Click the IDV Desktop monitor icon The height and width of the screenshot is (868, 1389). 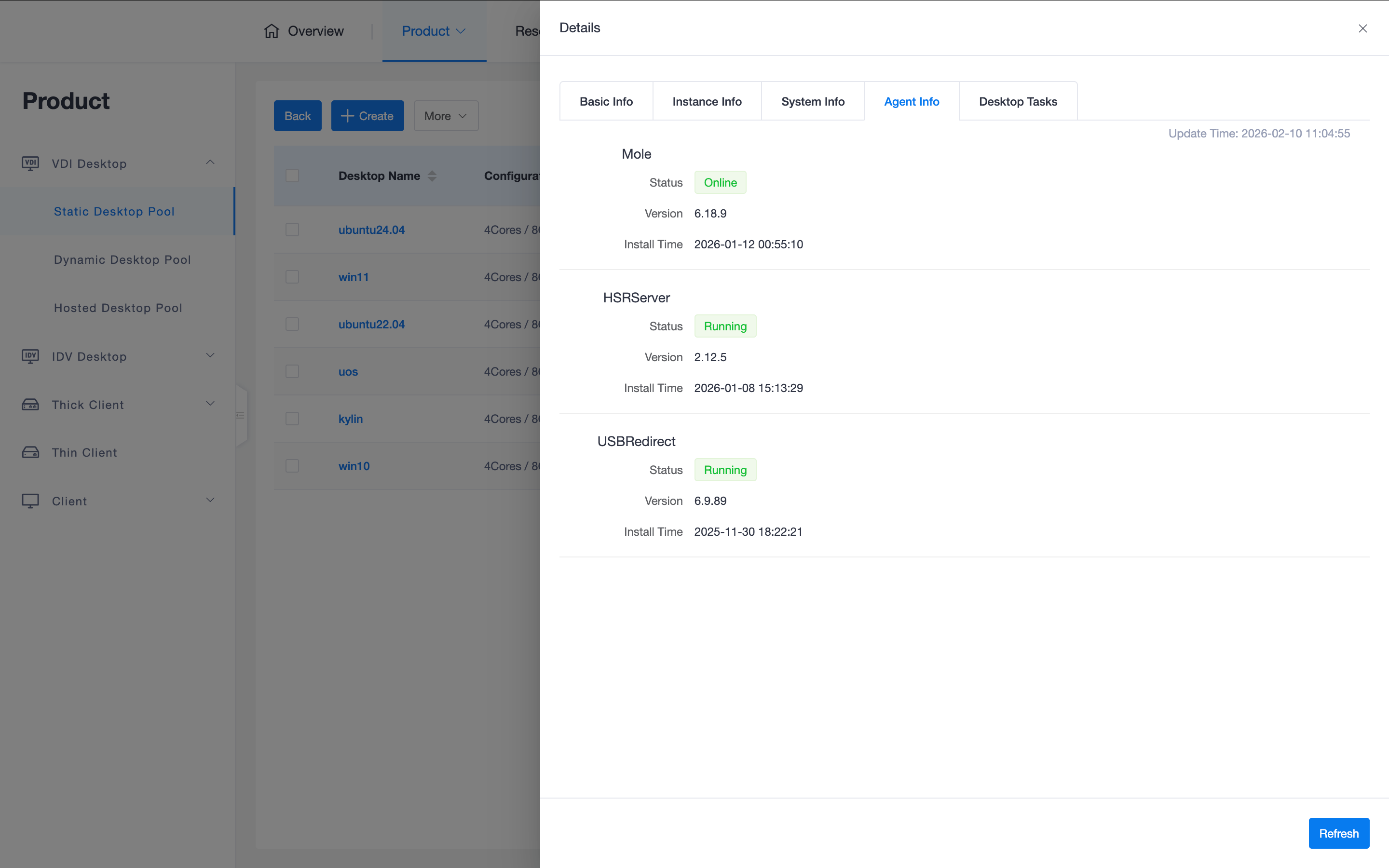pyautogui.click(x=30, y=356)
